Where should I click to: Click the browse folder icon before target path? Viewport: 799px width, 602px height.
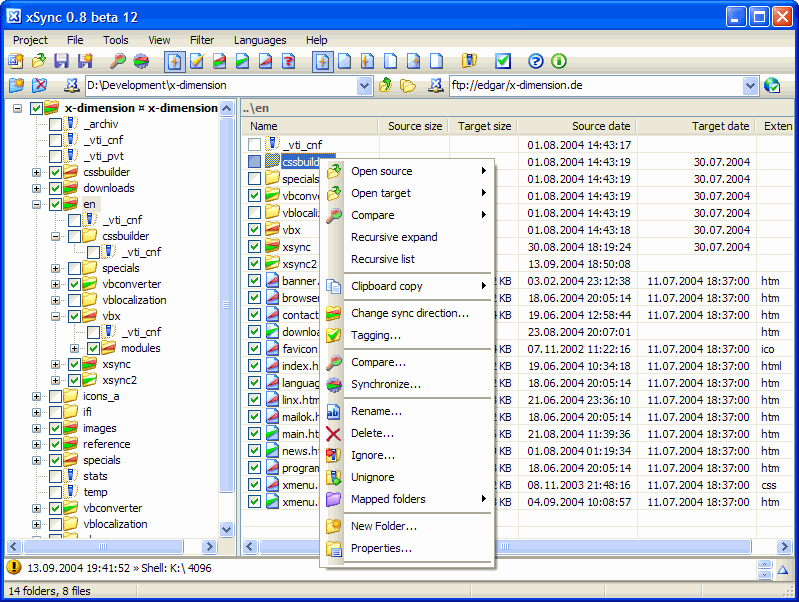(408, 85)
